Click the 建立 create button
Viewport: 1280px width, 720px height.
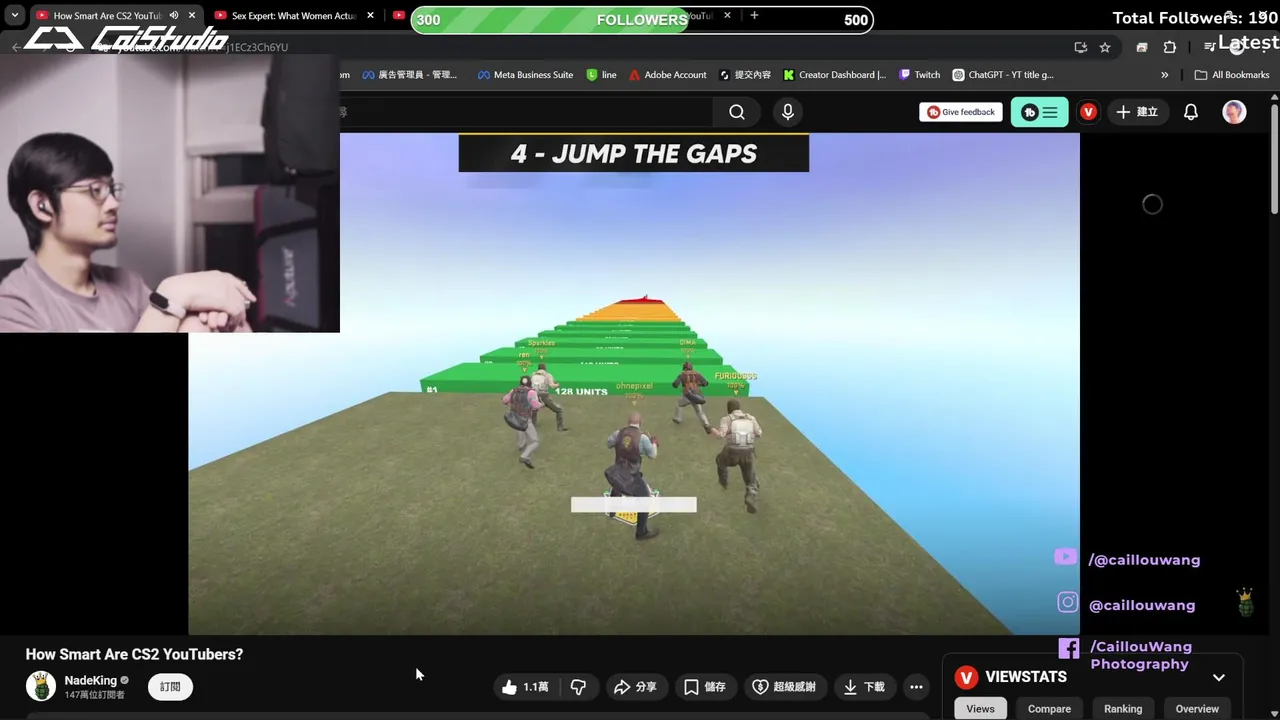click(1136, 112)
